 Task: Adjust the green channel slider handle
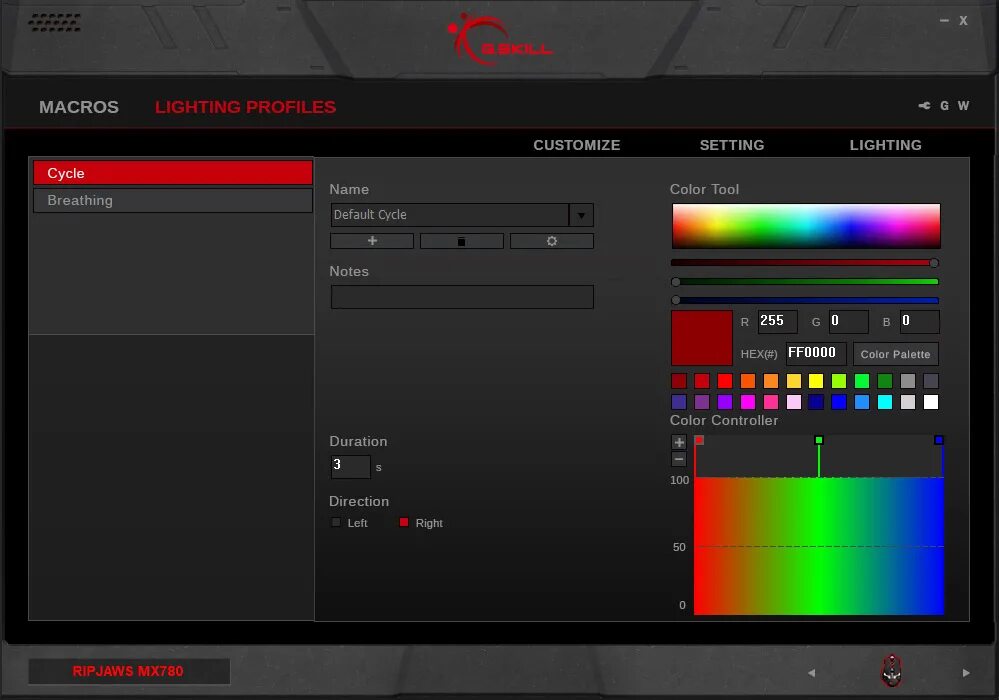(x=676, y=282)
